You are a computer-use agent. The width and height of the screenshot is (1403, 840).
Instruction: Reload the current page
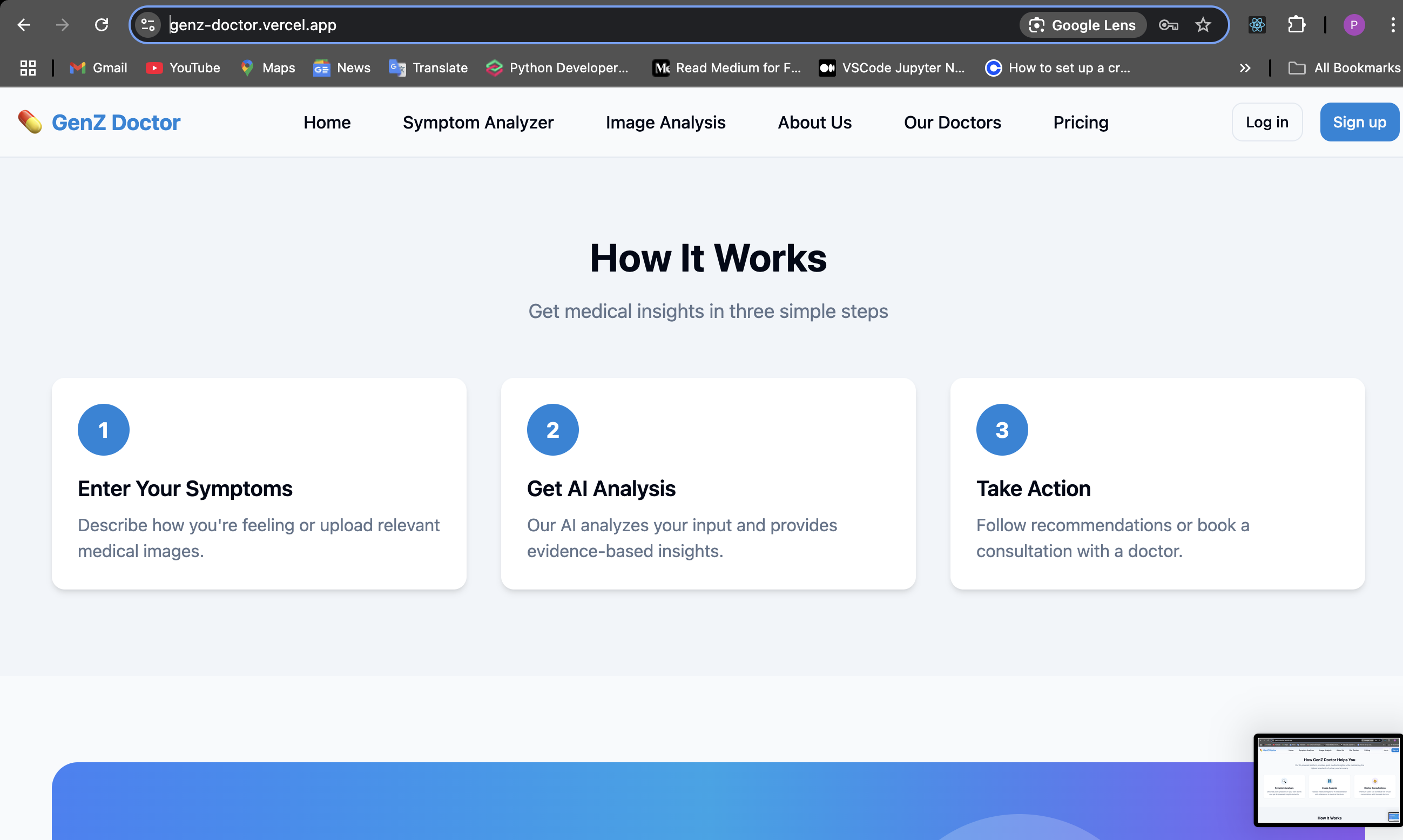(x=102, y=25)
